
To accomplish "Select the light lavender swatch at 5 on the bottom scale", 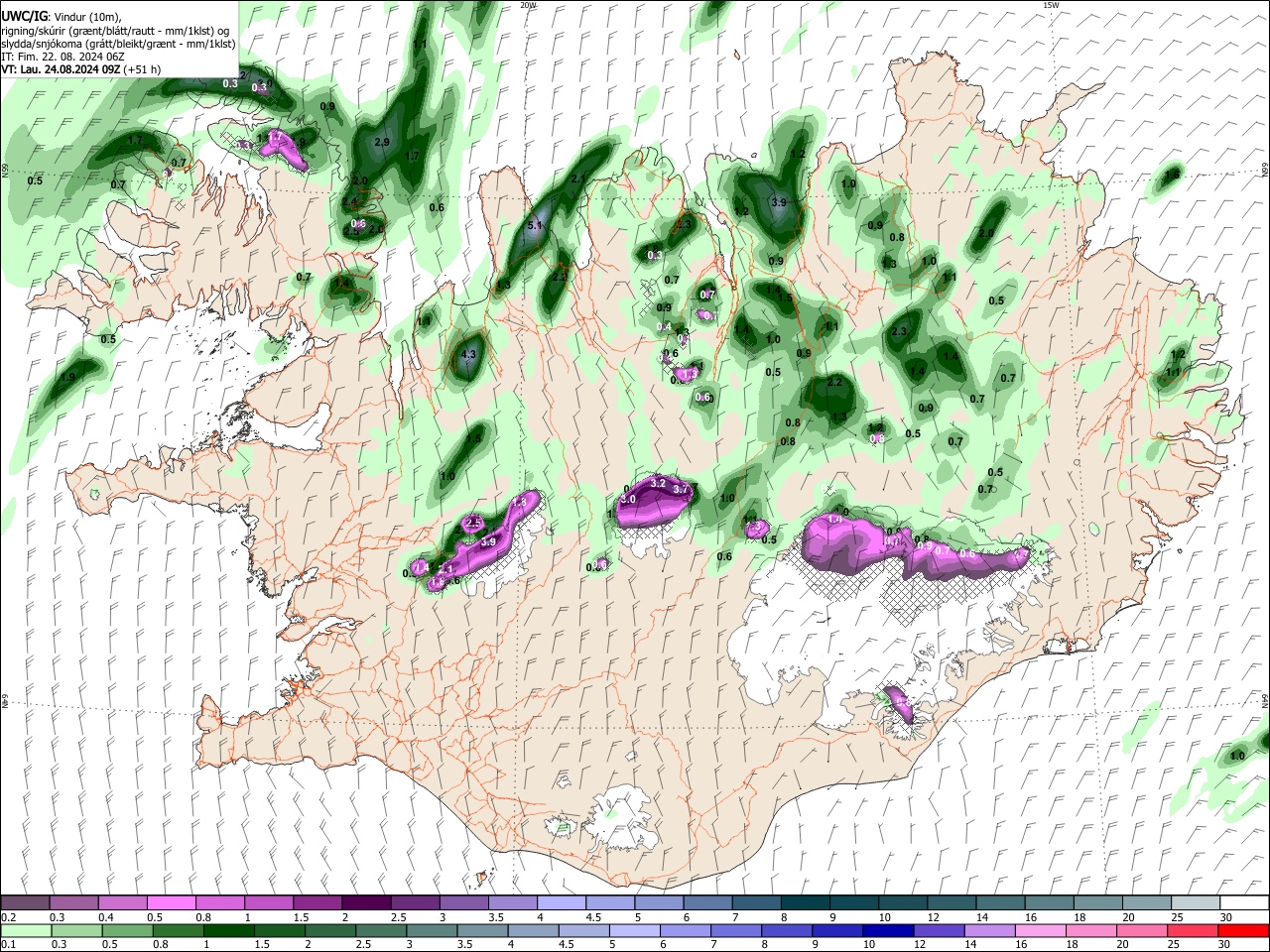I will [634, 930].
